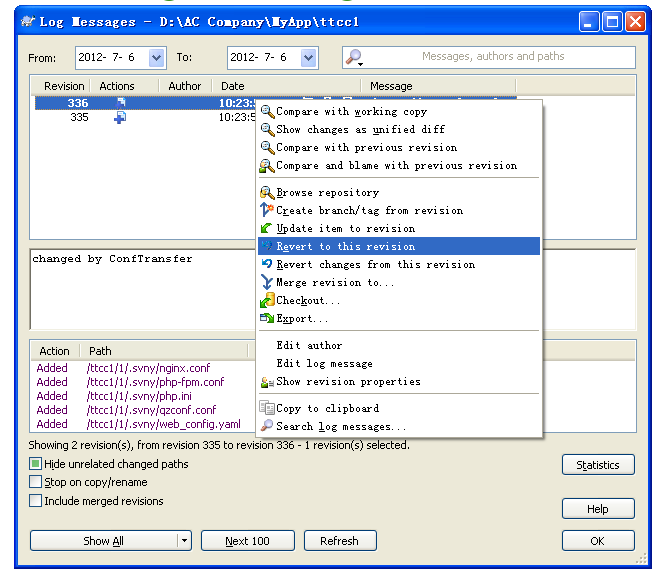Select Update item to revision

coord(399,228)
